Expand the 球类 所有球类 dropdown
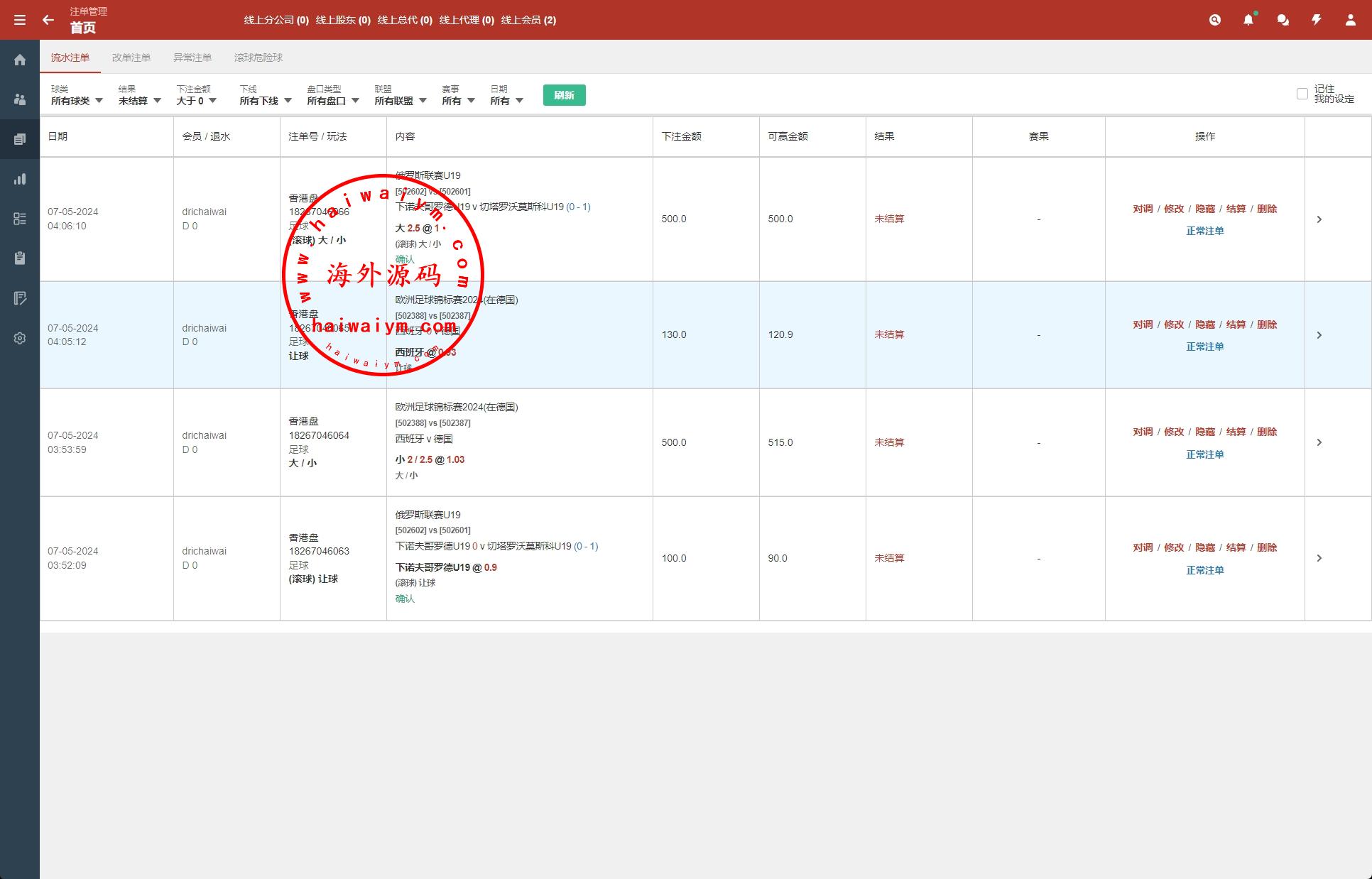 click(77, 101)
